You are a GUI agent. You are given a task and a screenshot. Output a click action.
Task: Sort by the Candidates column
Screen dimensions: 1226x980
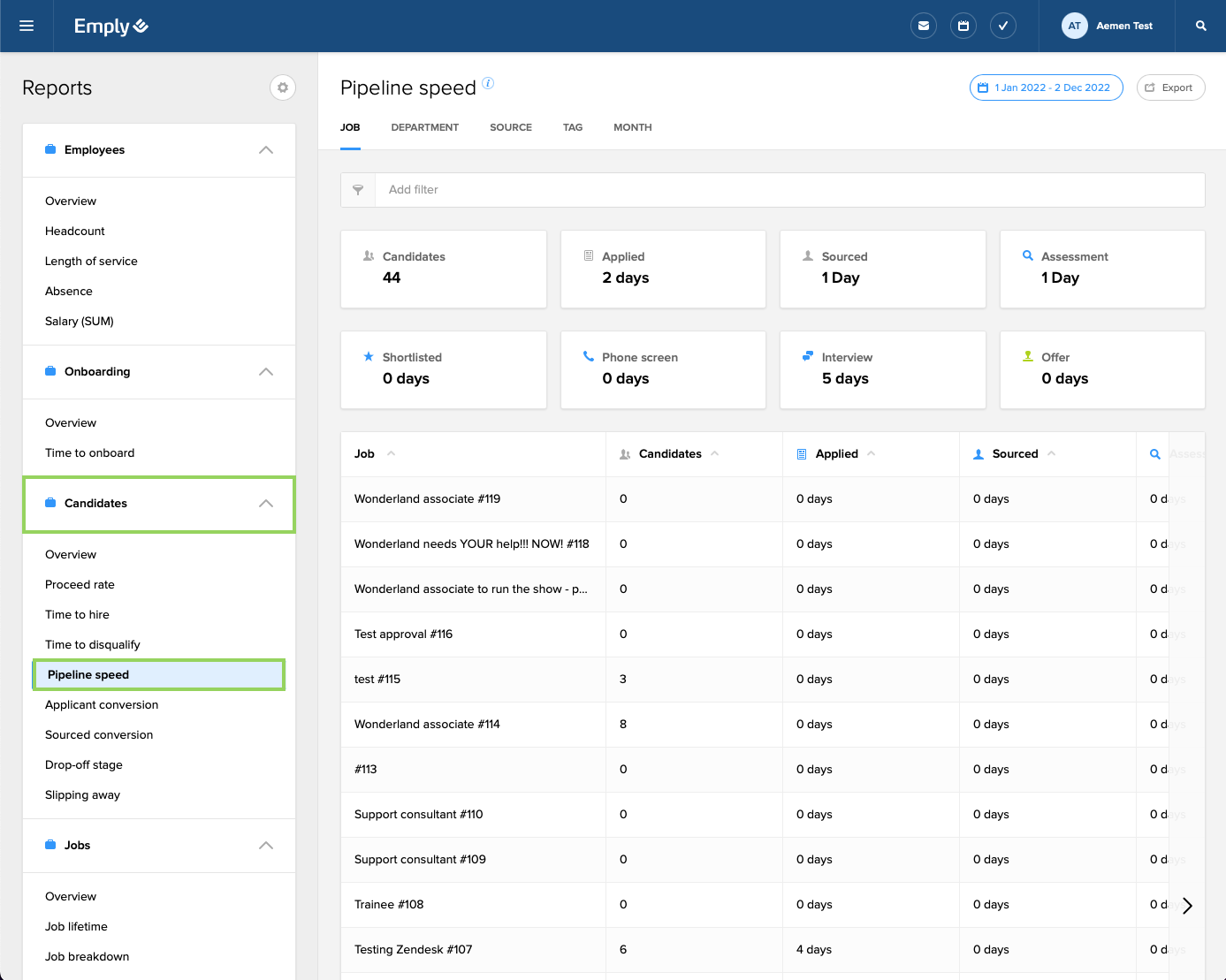670,454
